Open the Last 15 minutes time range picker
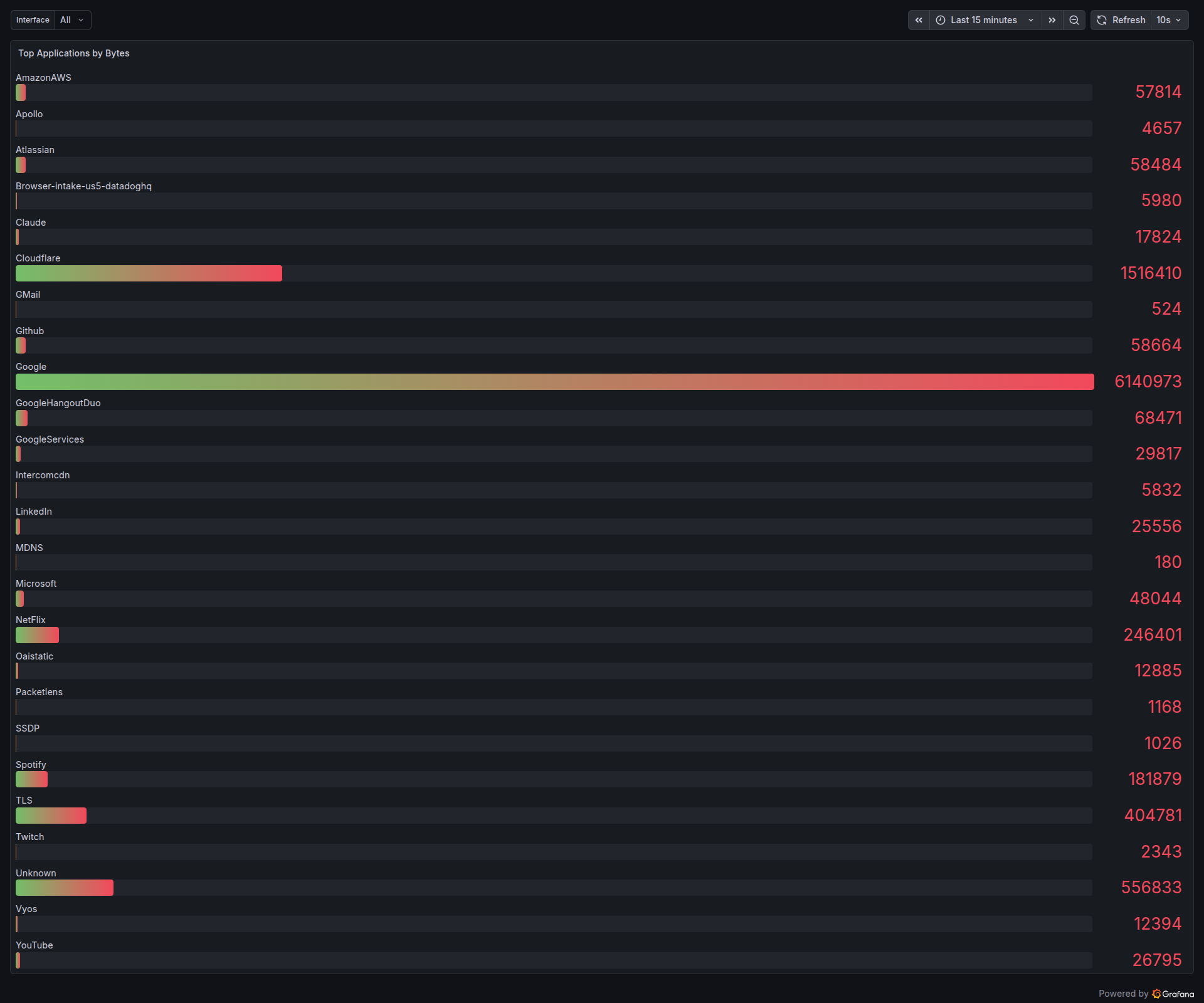Viewport: 1204px width, 1003px height. coord(983,20)
